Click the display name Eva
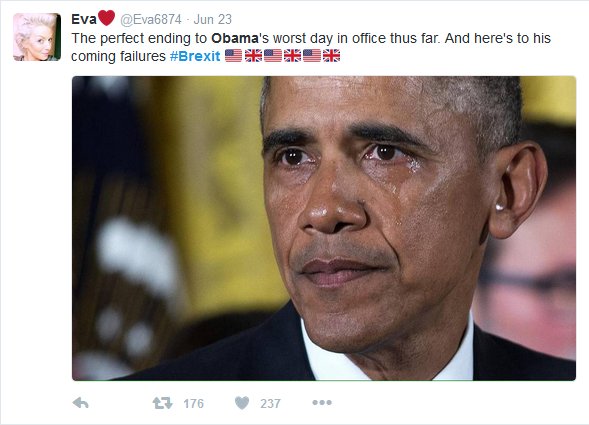The image size is (589, 425). [x=84, y=19]
